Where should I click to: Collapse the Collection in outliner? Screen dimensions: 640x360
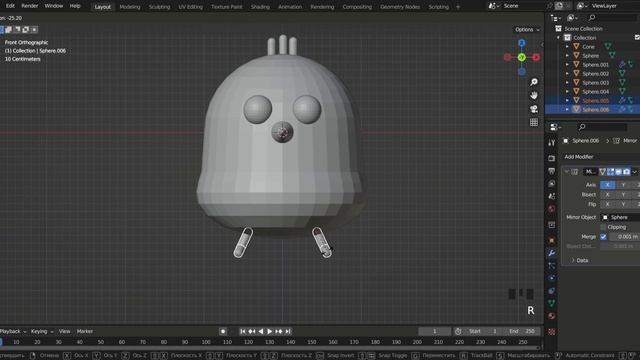point(558,38)
